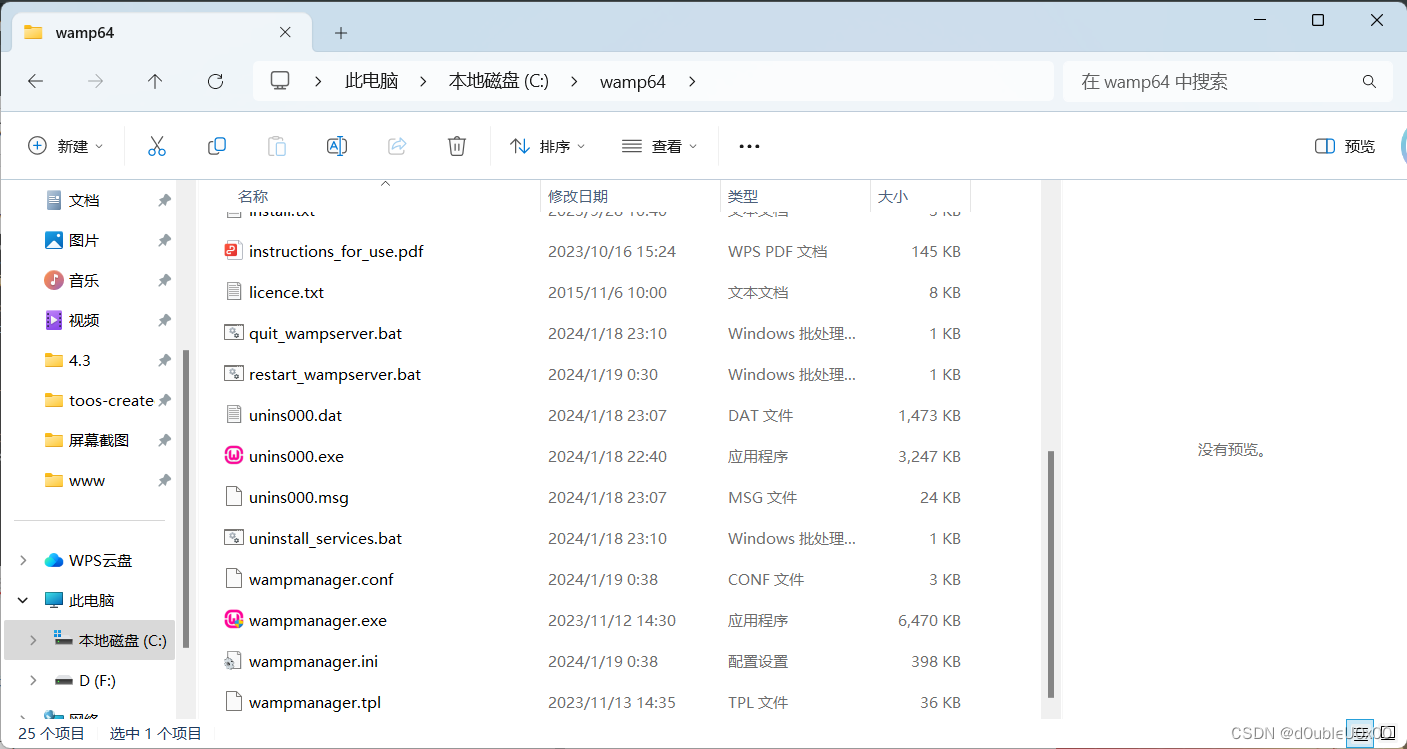
Task: Select the unins000.exe application icon
Action: (234, 456)
